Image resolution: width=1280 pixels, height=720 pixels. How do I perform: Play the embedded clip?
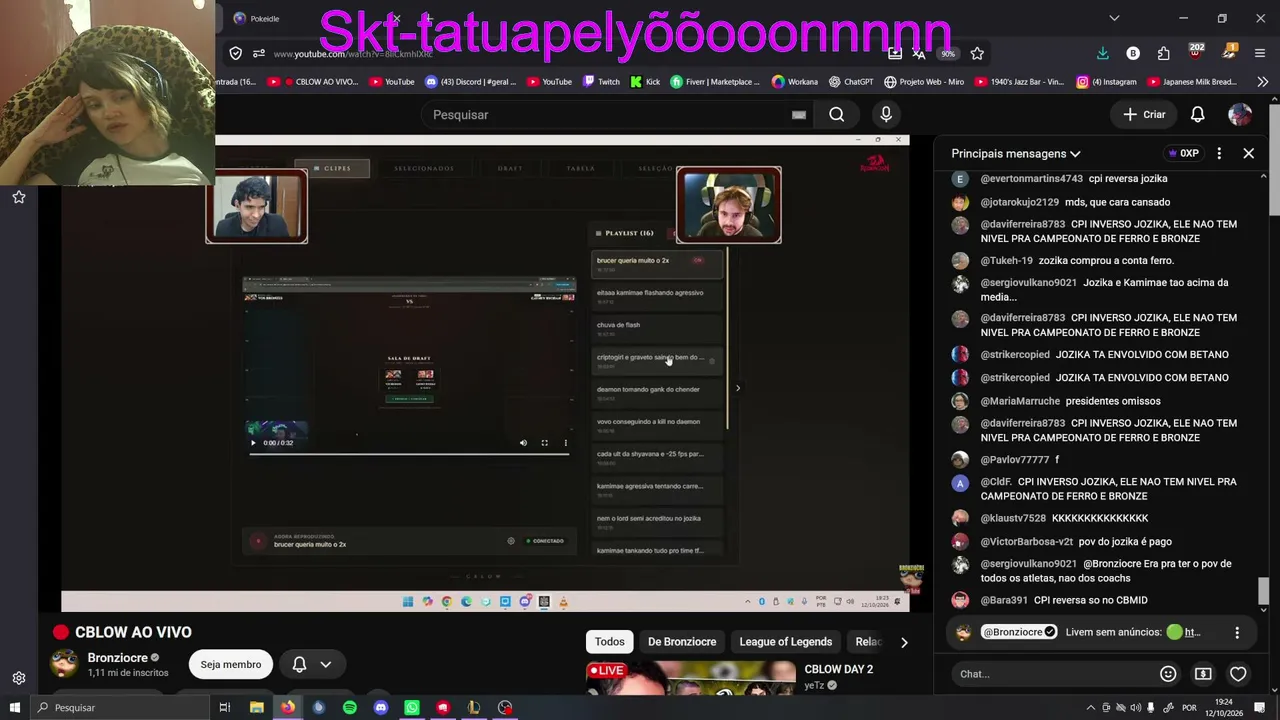(x=253, y=443)
